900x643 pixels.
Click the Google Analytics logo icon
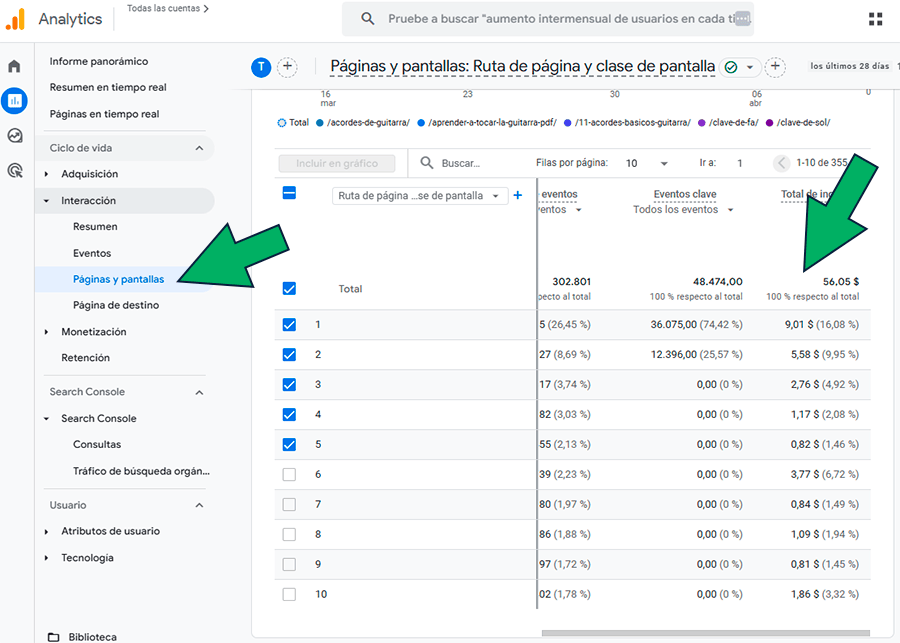(15, 18)
